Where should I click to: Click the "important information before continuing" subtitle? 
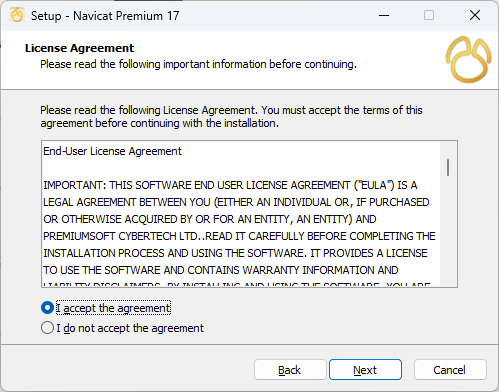[260, 64]
